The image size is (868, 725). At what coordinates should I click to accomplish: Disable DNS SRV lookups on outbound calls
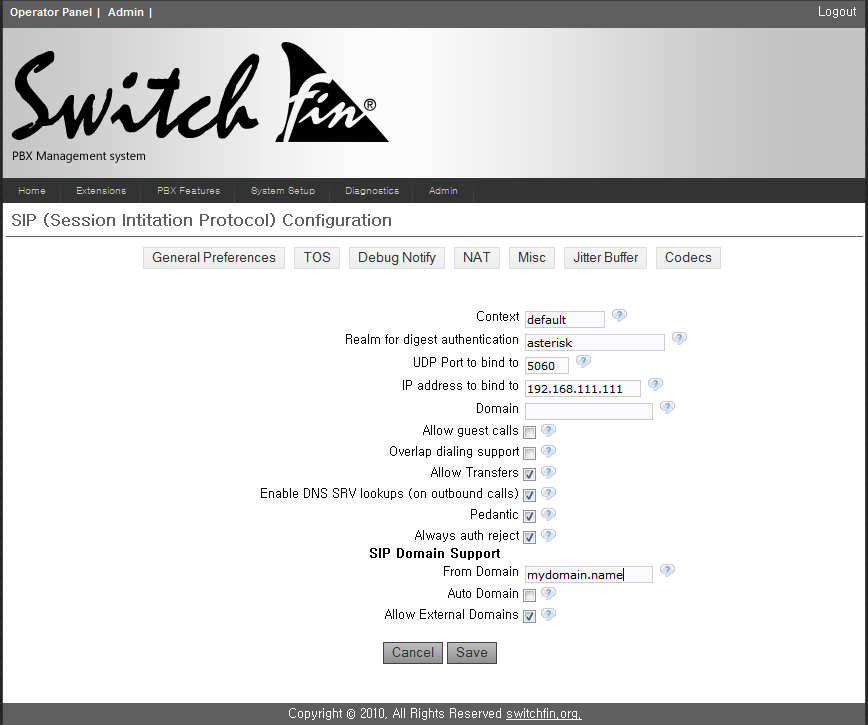(x=530, y=495)
